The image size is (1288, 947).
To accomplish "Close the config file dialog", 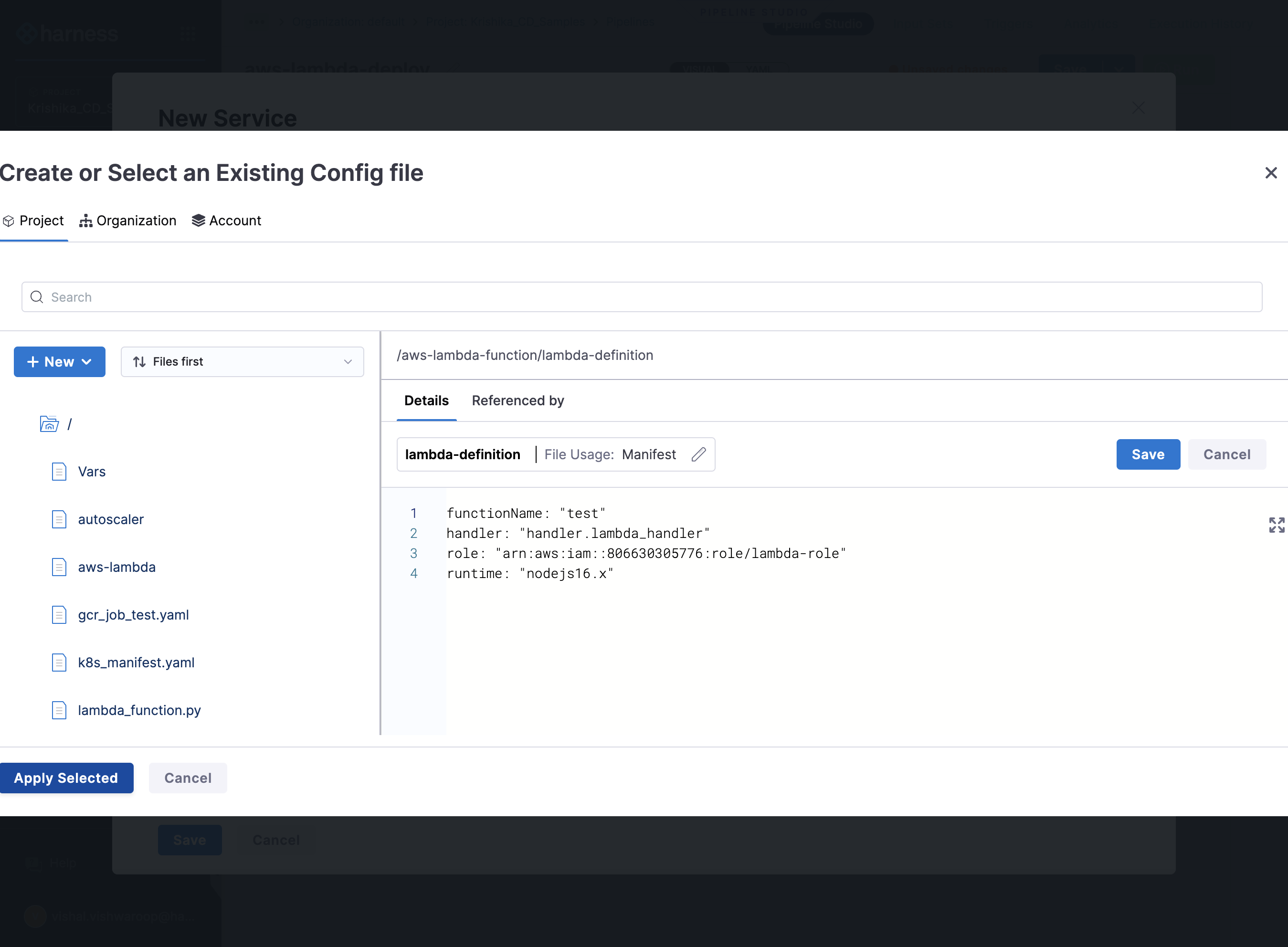I will [x=1271, y=172].
